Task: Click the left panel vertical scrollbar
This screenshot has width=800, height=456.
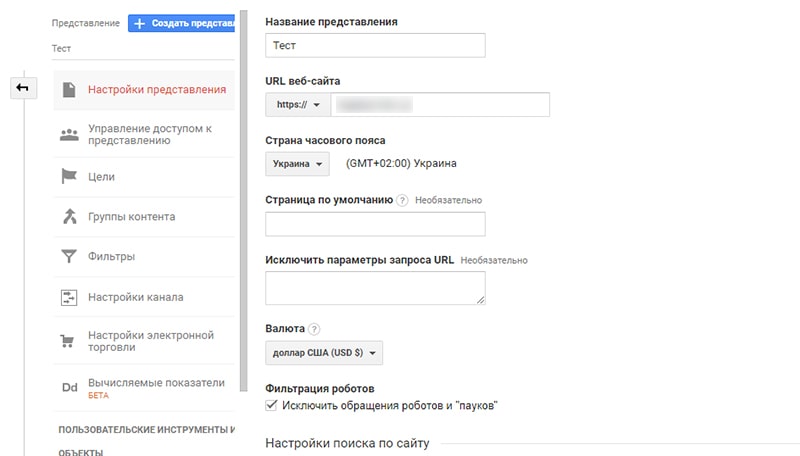Action: (243, 201)
